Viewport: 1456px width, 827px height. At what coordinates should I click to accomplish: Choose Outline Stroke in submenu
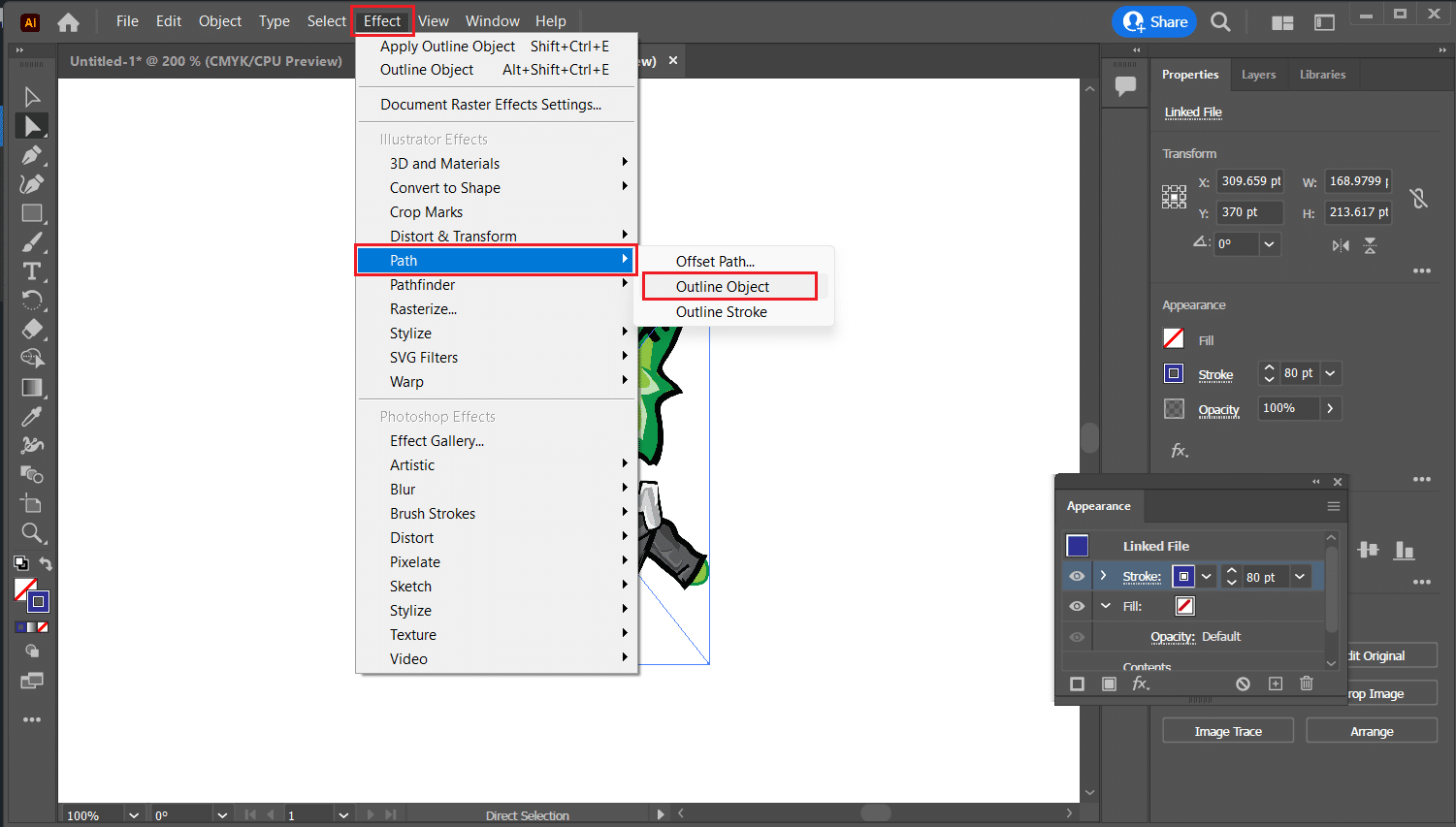[722, 312]
